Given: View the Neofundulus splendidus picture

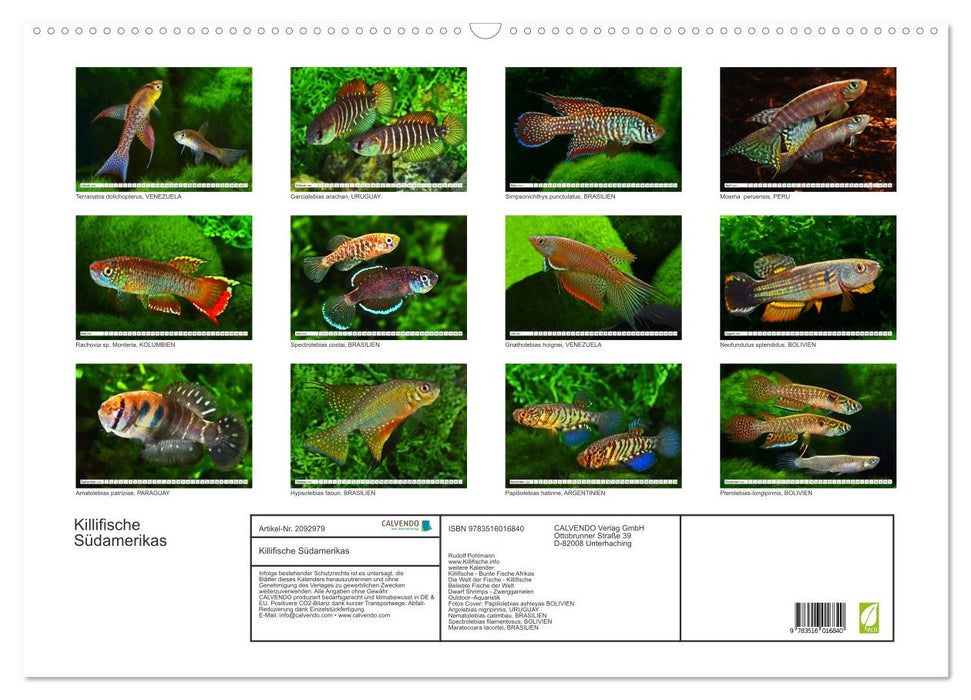Looking at the screenshot, I should point(808,277).
